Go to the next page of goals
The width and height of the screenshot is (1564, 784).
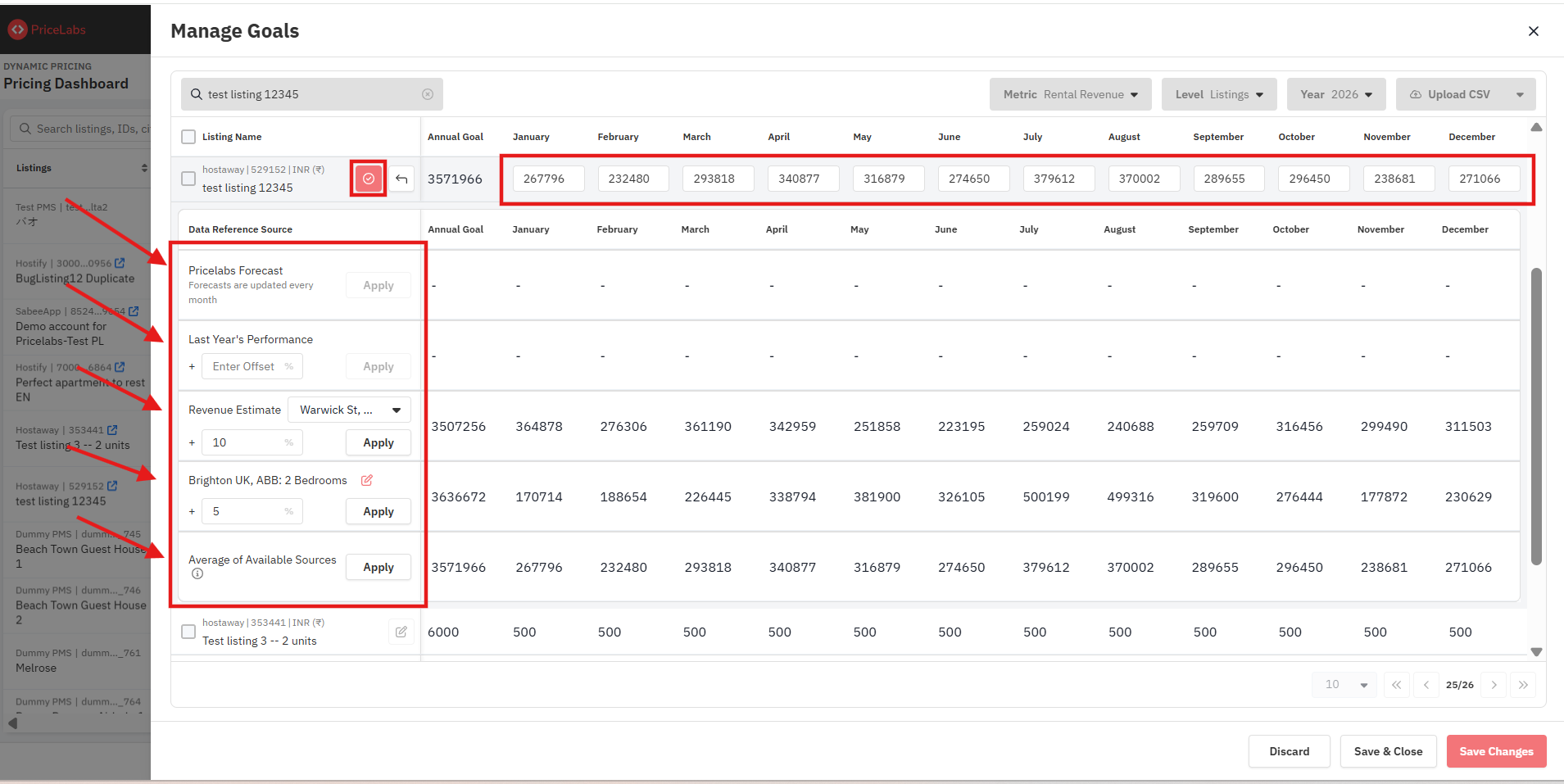pyautogui.click(x=1494, y=685)
